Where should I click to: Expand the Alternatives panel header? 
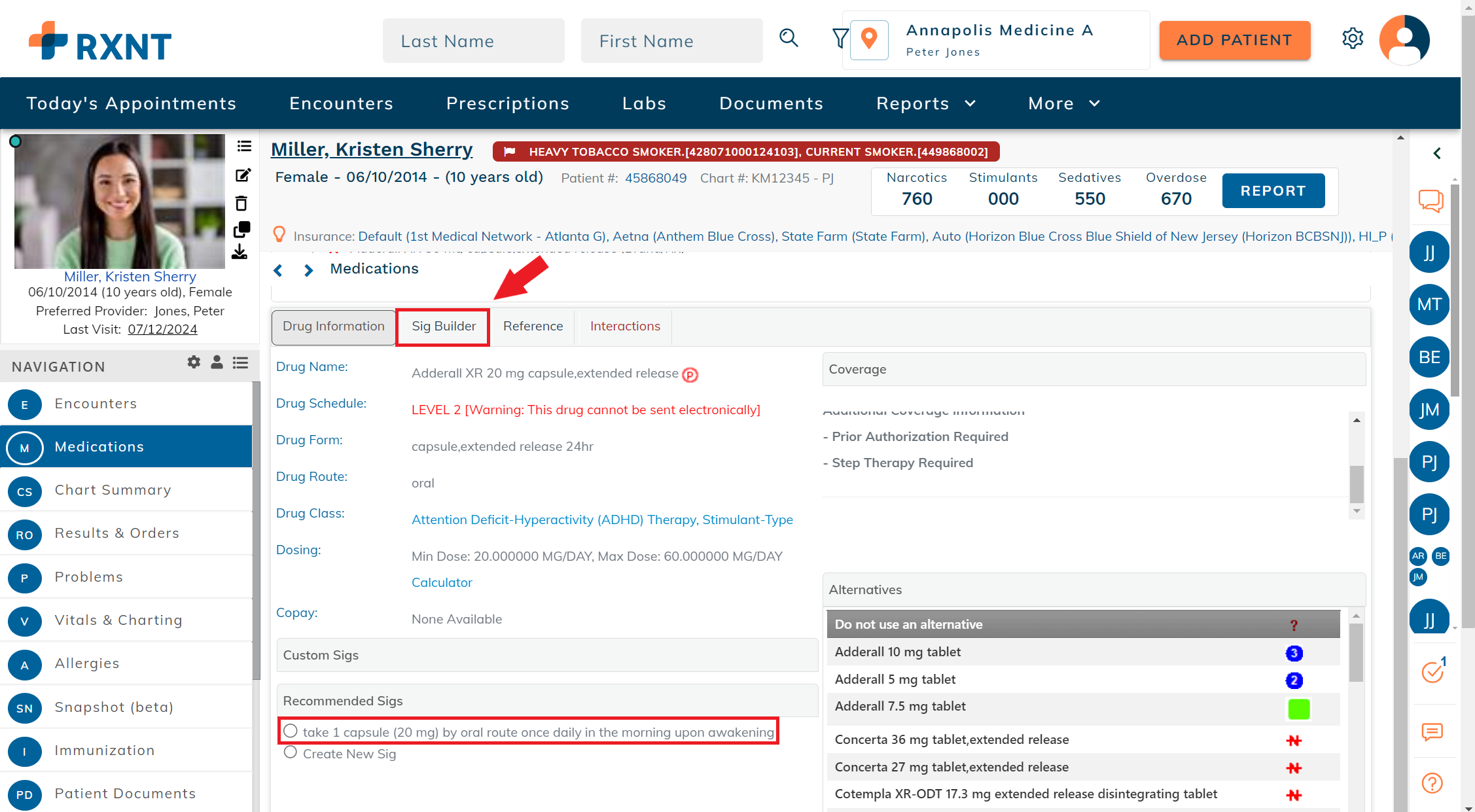1094,590
